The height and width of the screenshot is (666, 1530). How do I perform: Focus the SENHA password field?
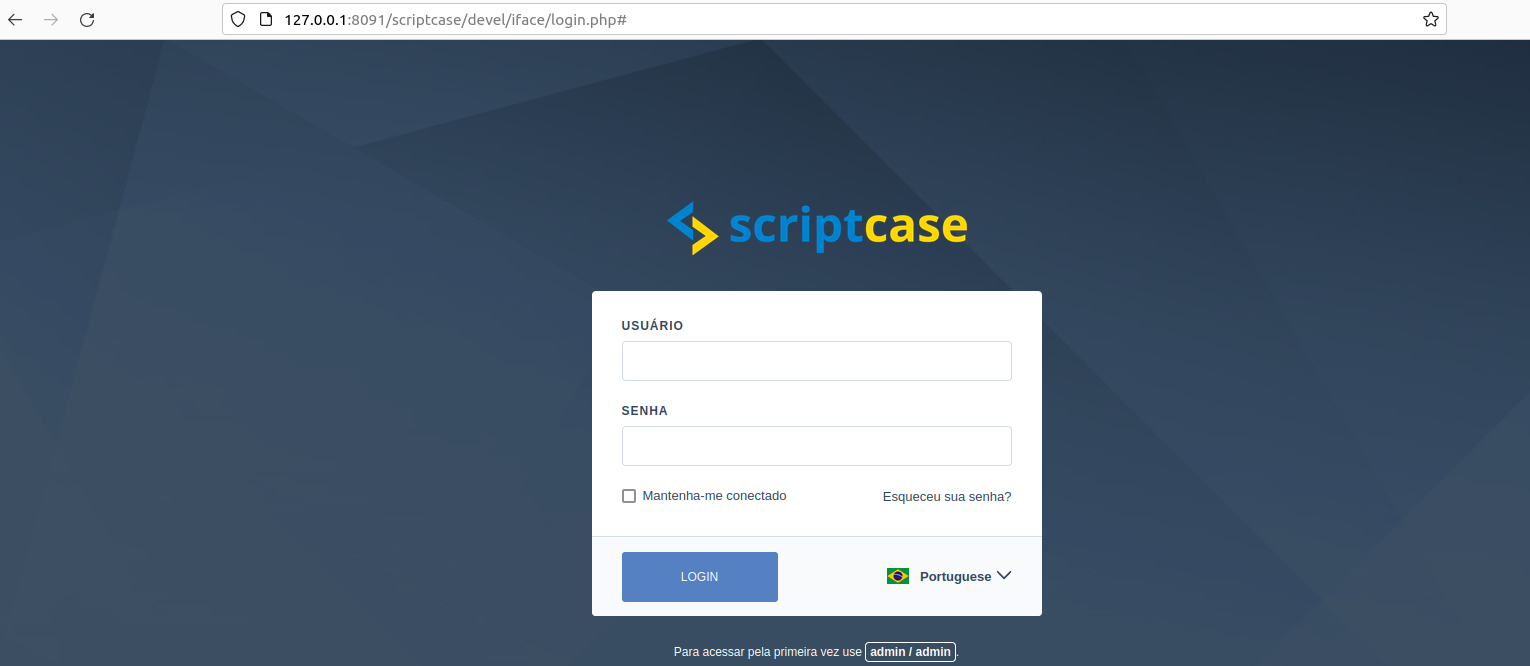(817, 446)
